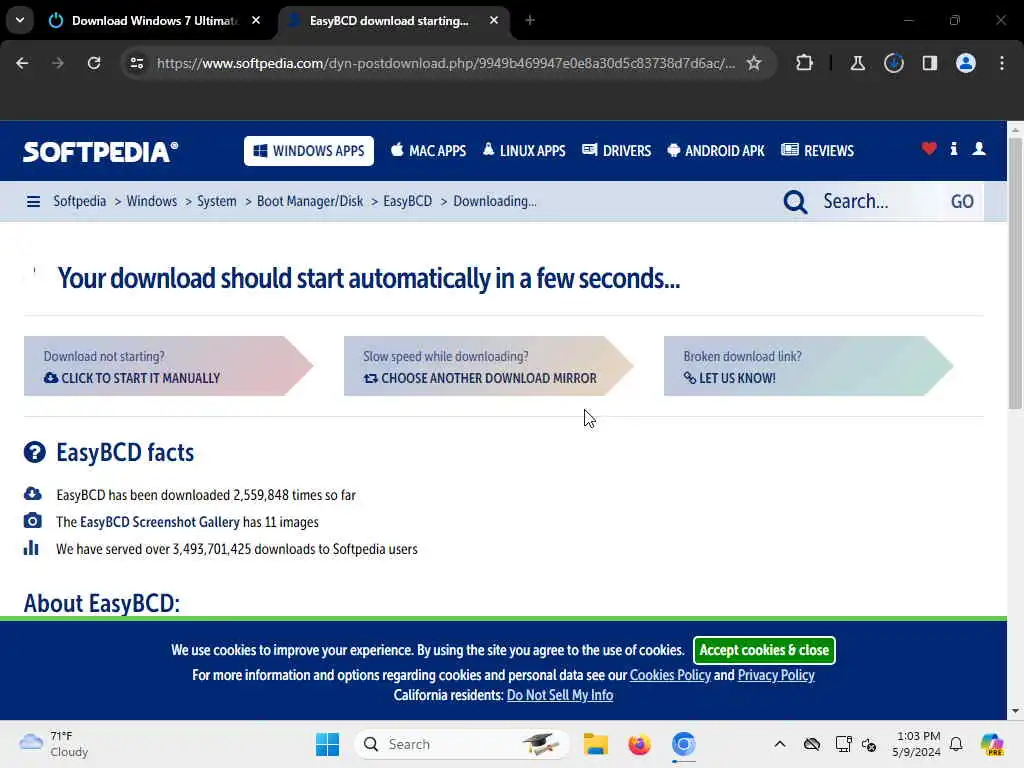
Task: Click the Chrome Labs flask icon
Action: (857, 63)
